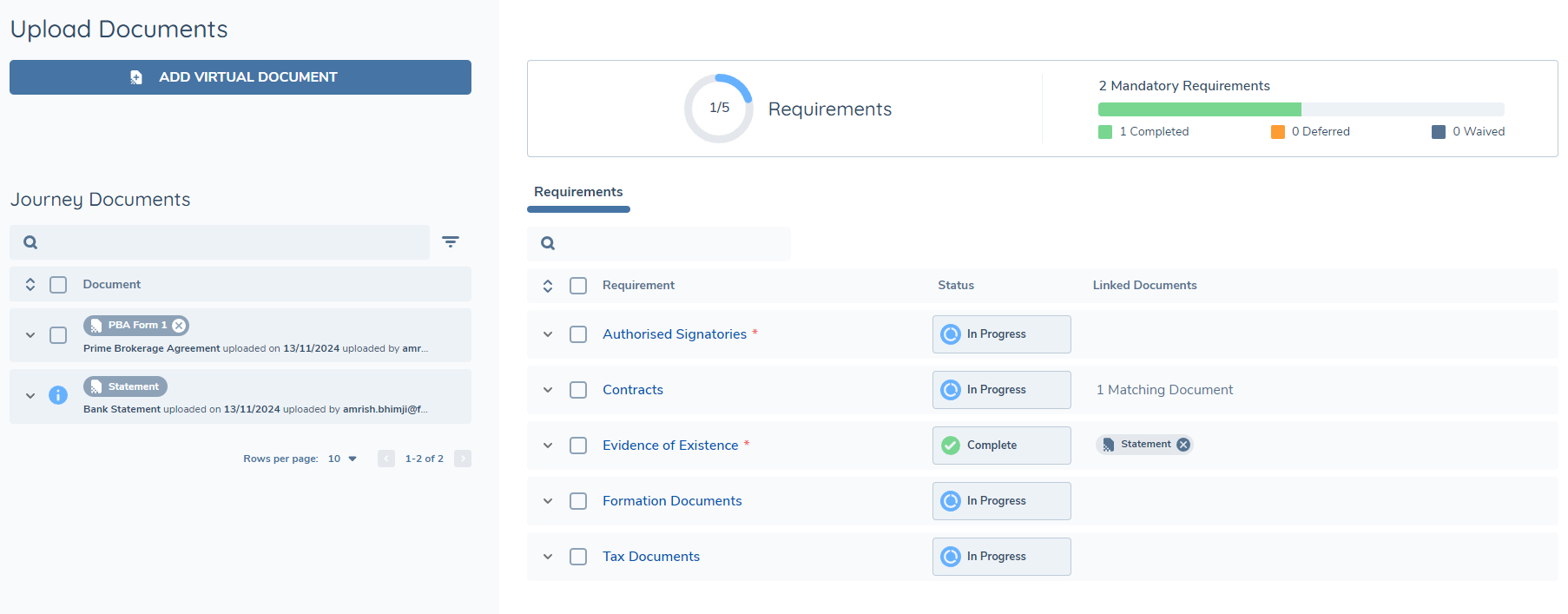
Task: Click the Requirement column header
Action: click(x=638, y=286)
